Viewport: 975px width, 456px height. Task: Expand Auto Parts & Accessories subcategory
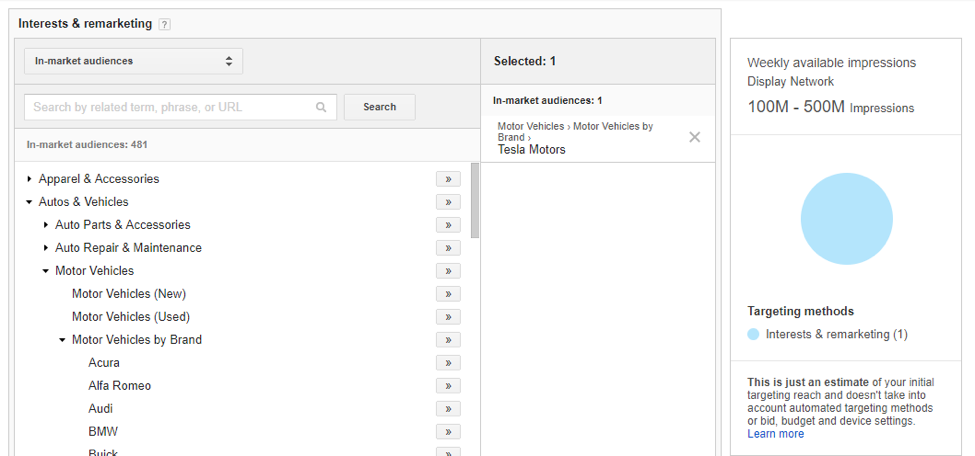pos(46,225)
